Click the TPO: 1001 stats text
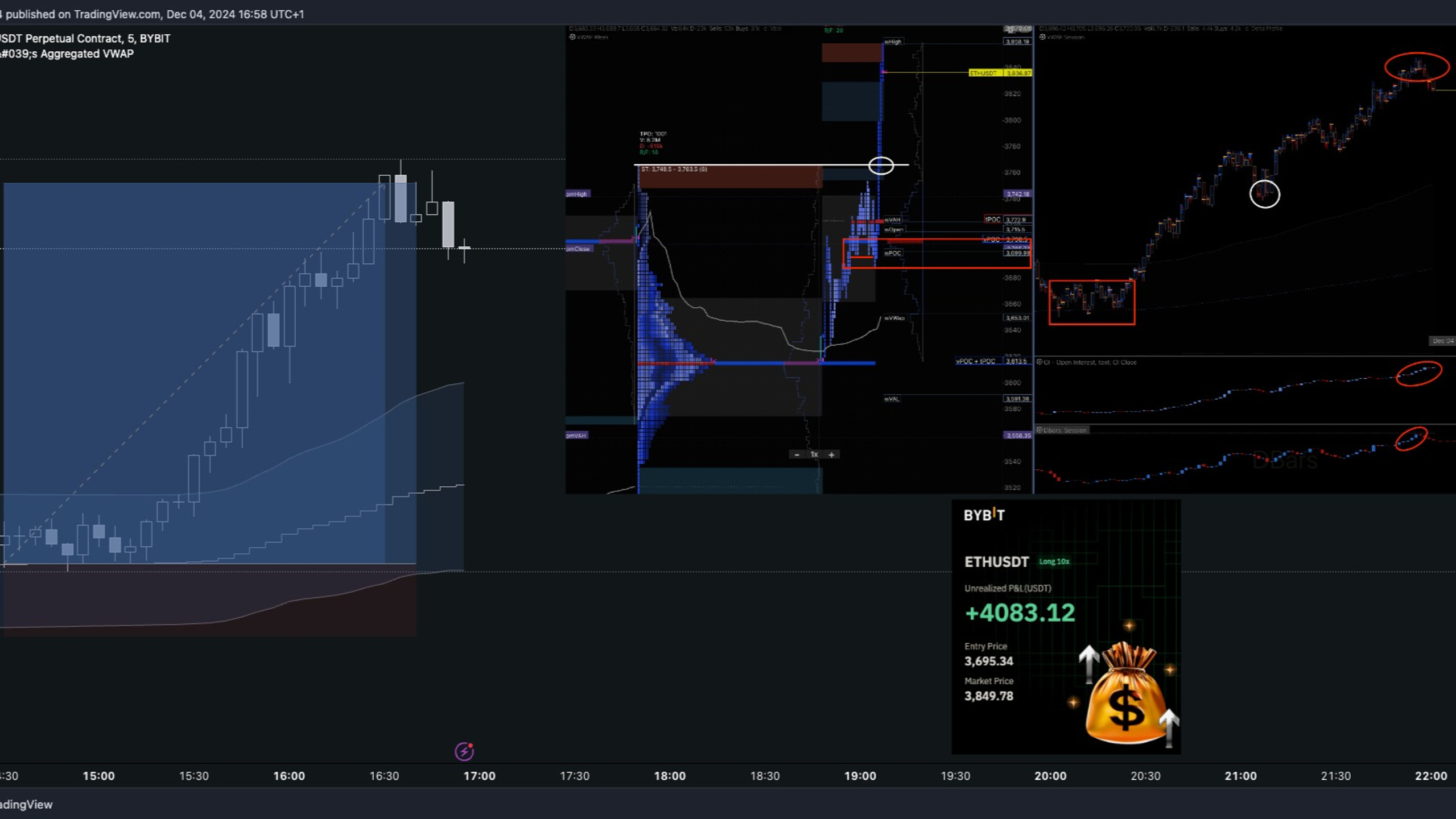 (653, 134)
